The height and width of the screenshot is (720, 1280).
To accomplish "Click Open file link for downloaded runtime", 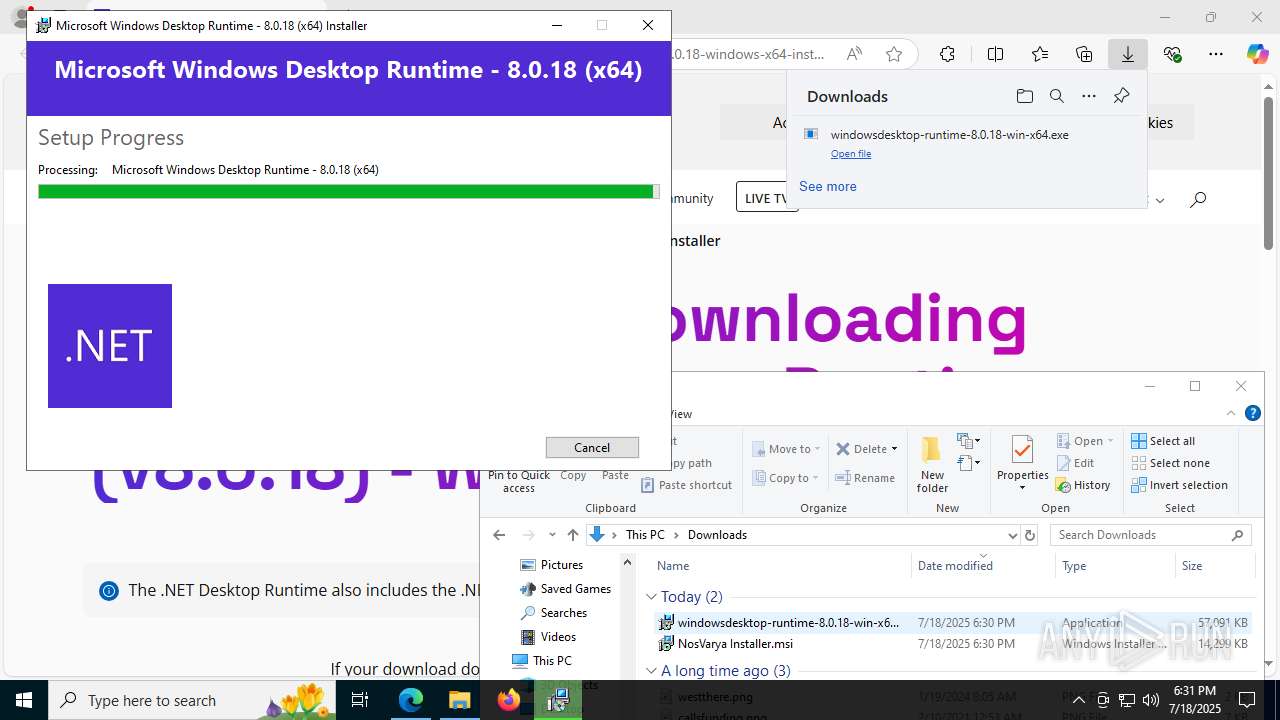I will pyautogui.click(x=851, y=154).
